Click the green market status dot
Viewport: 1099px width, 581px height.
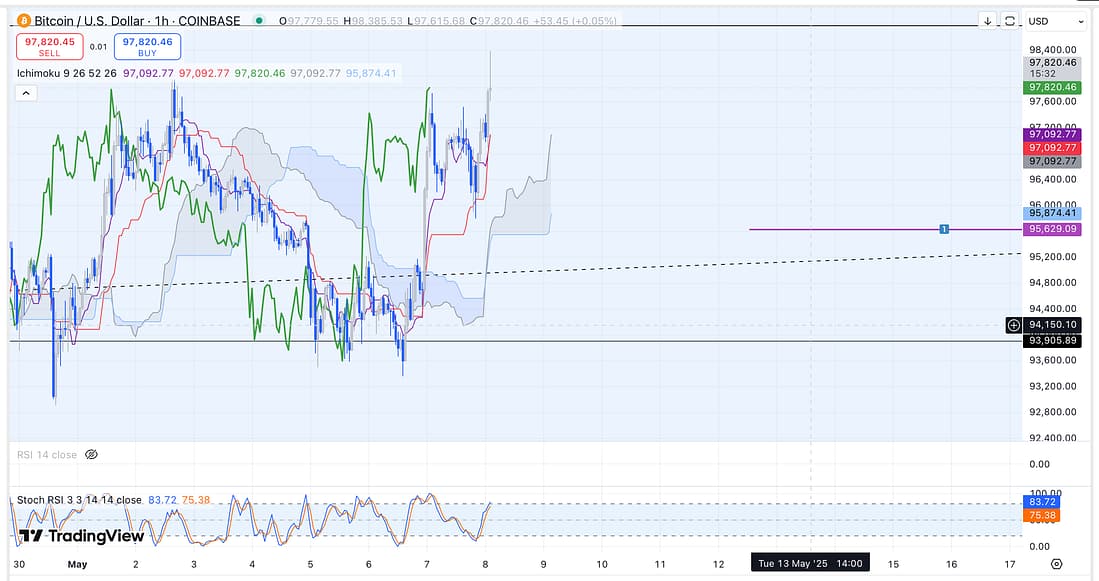tap(259, 21)
